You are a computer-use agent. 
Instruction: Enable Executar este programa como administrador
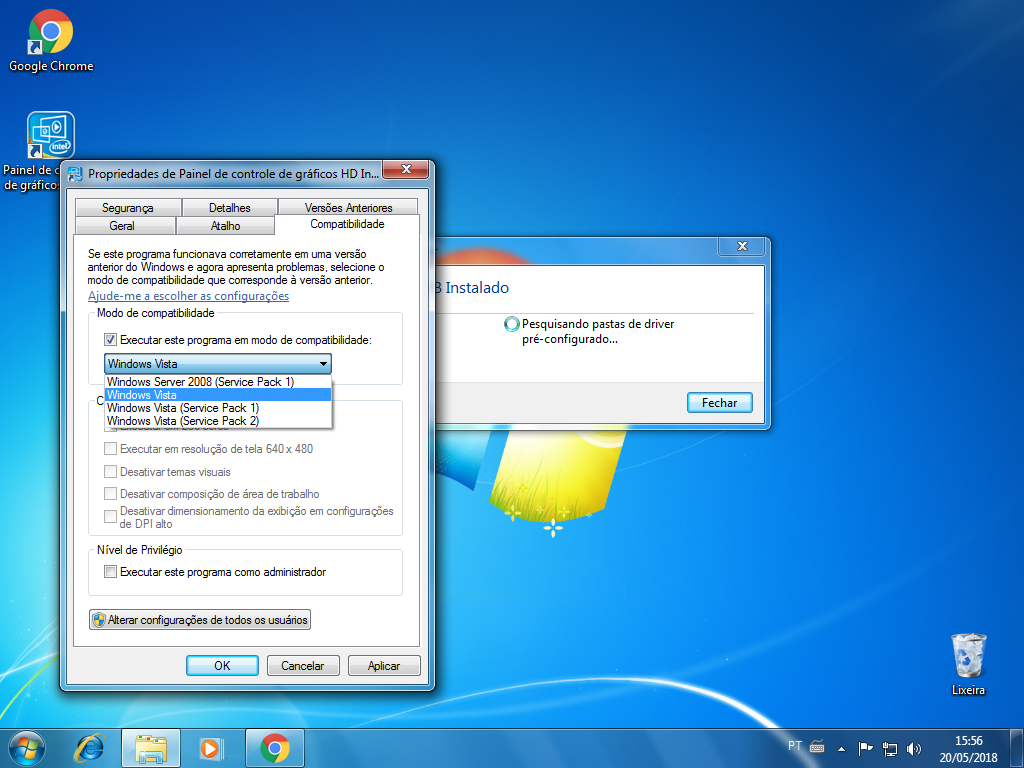click(x=110, y=571)
